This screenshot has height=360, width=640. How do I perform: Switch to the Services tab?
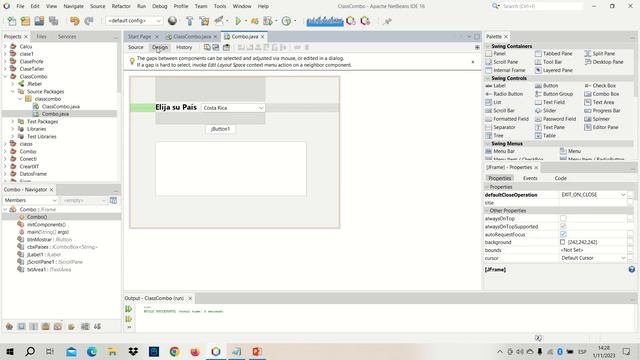click(67, 36)
